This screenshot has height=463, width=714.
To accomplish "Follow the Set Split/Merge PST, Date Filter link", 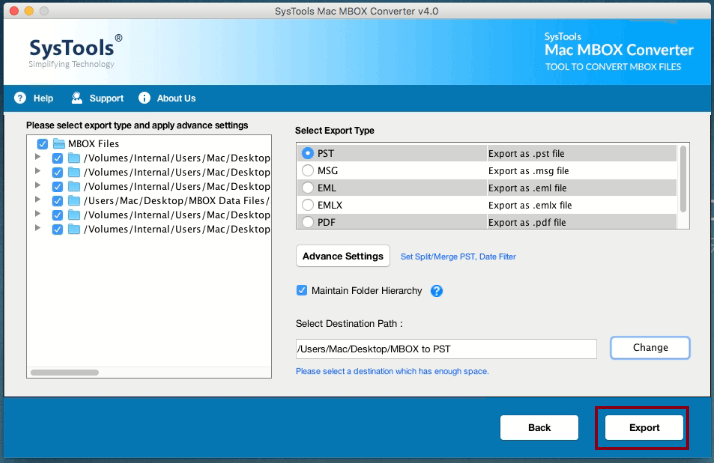I will tap(458, 257).
